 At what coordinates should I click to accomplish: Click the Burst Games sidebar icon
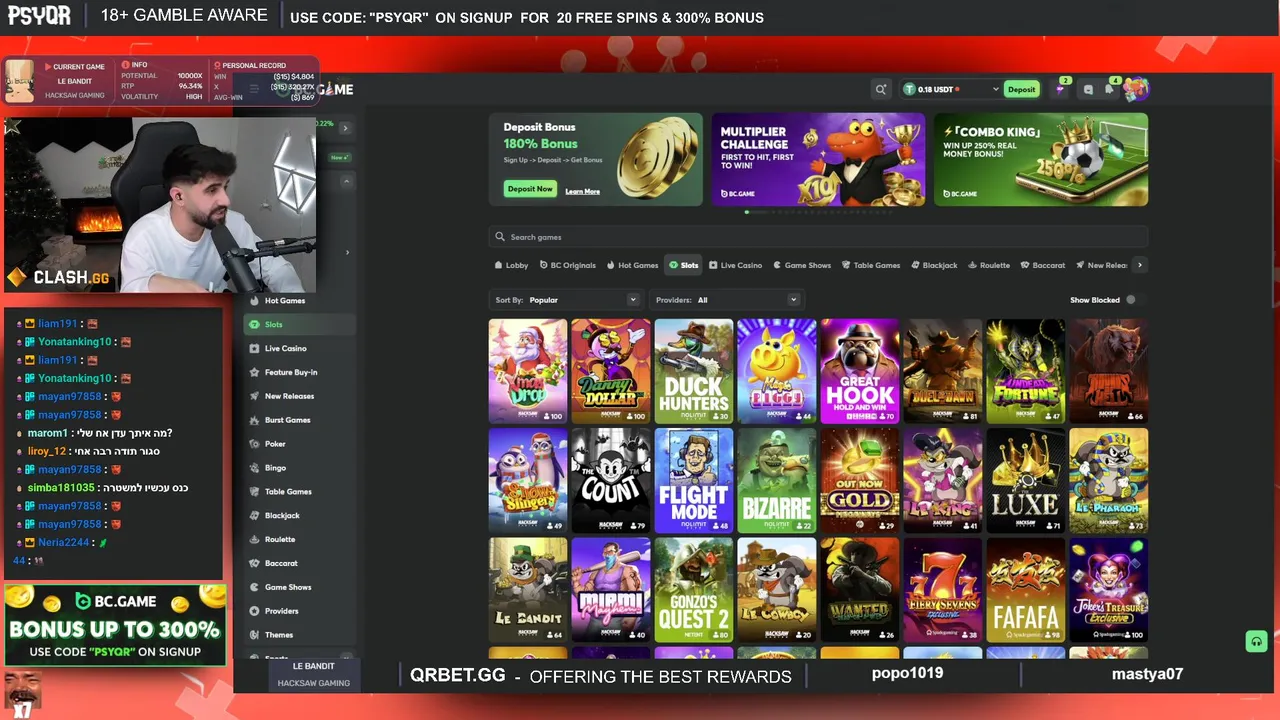coord(254,420)
